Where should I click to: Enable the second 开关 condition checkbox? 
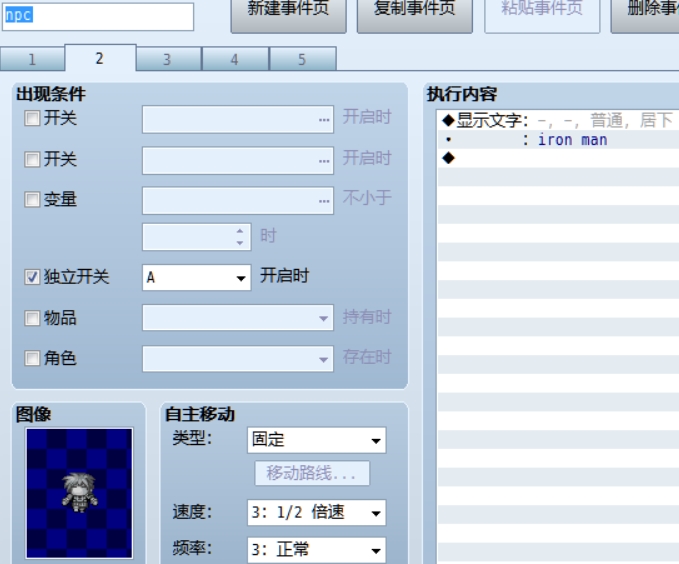(x=32, y=159)
